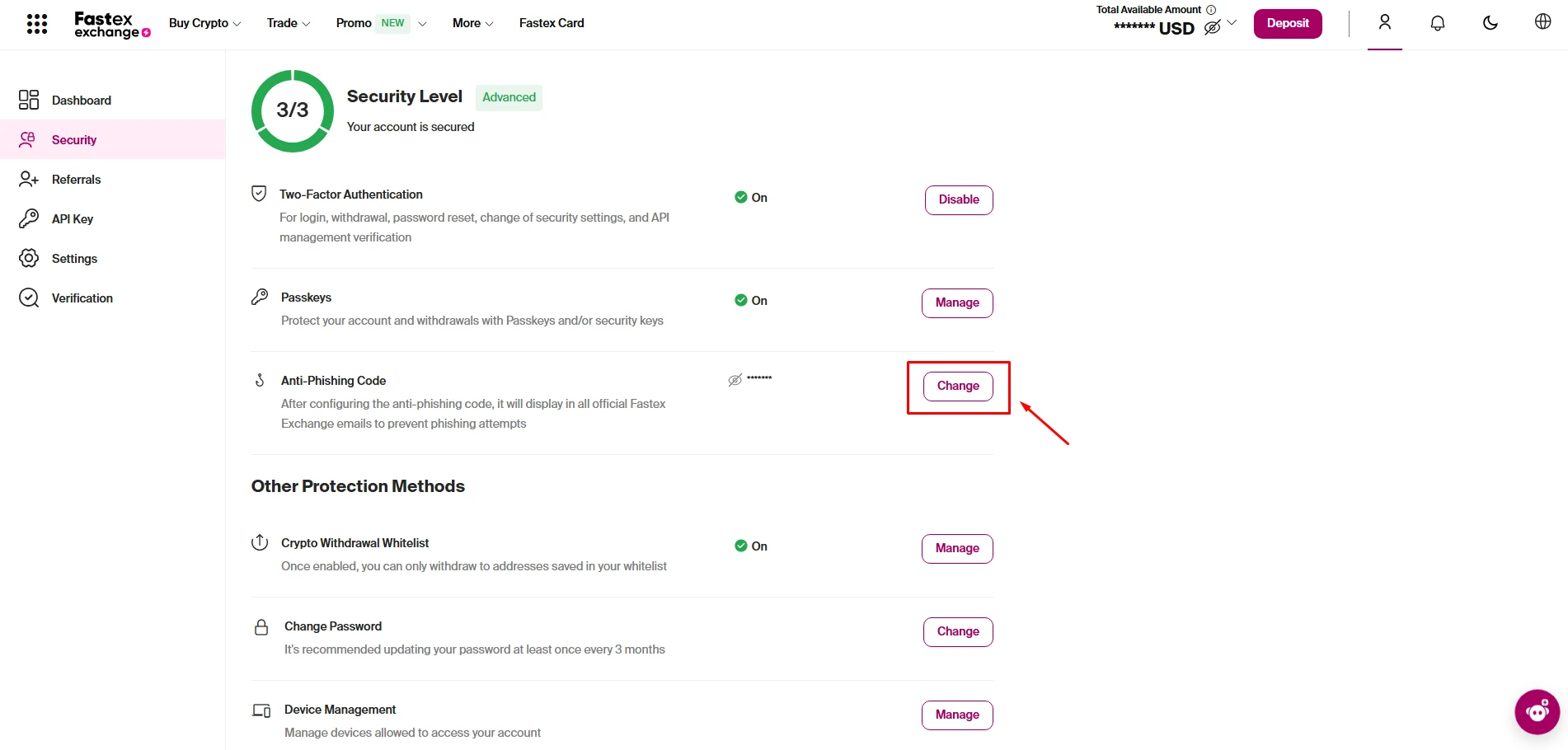Click the NEW badge next to Promo

[x=392, y=23]
